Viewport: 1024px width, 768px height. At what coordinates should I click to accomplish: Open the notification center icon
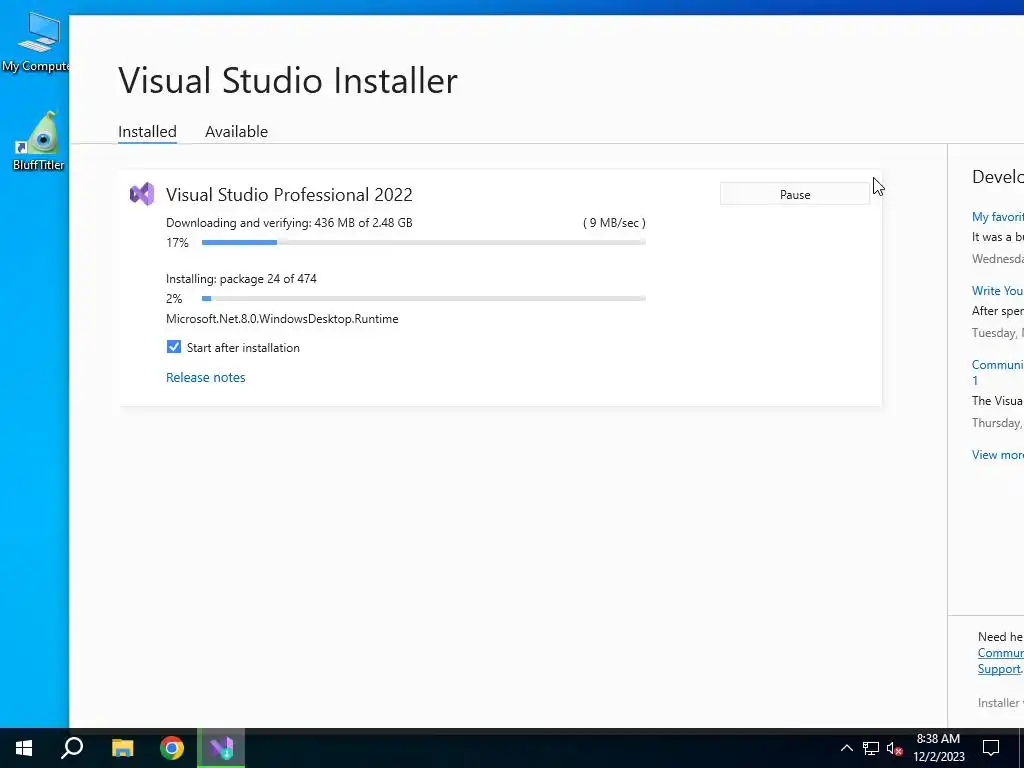(x=991, y=748)
